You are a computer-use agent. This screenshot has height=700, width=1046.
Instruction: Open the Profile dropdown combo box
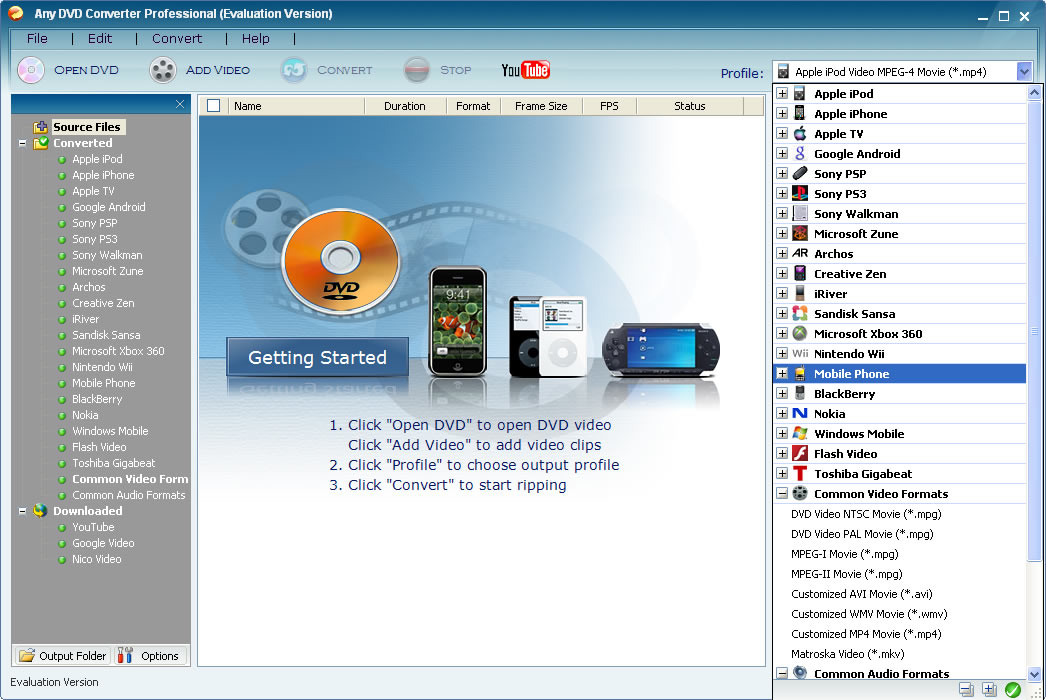(903, 71)
